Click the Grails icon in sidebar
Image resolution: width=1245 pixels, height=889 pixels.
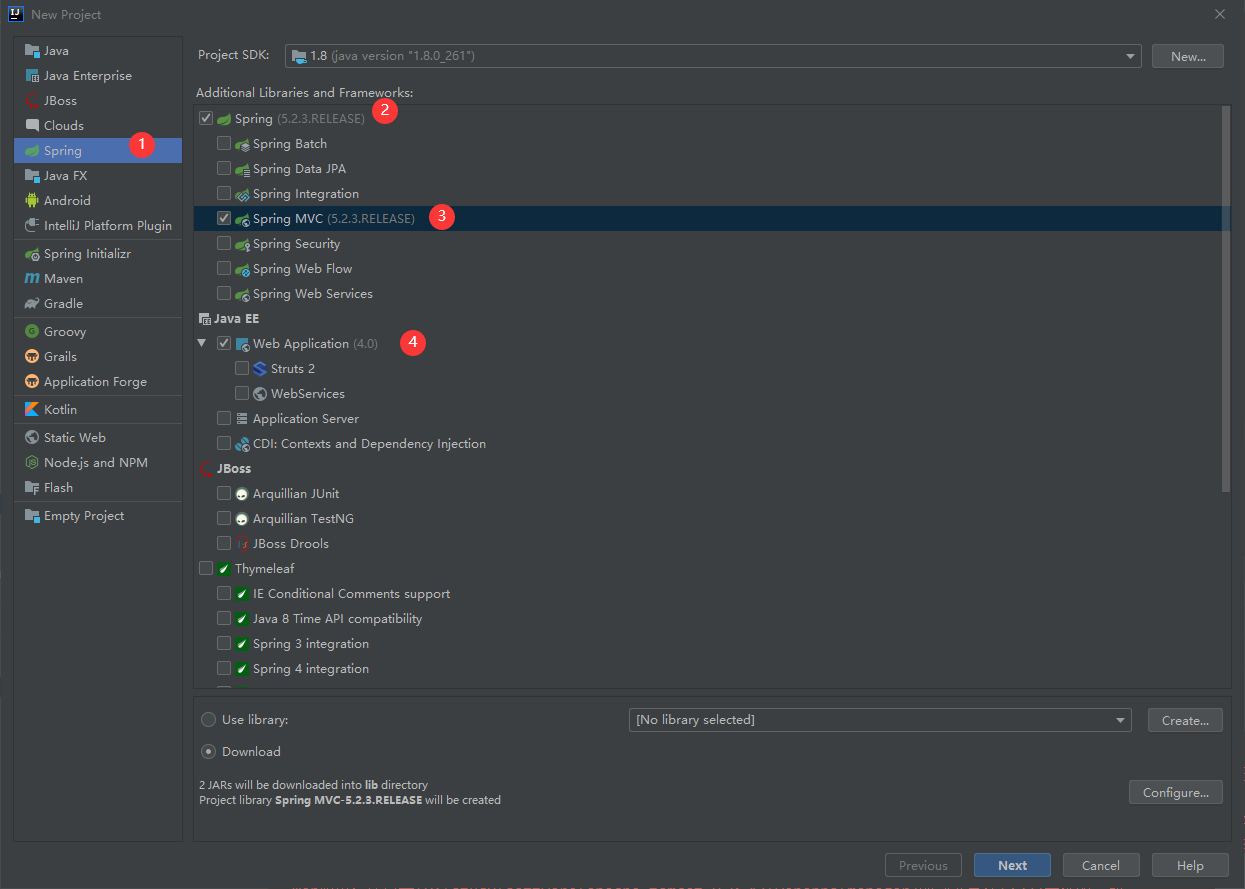coord(32,356)
